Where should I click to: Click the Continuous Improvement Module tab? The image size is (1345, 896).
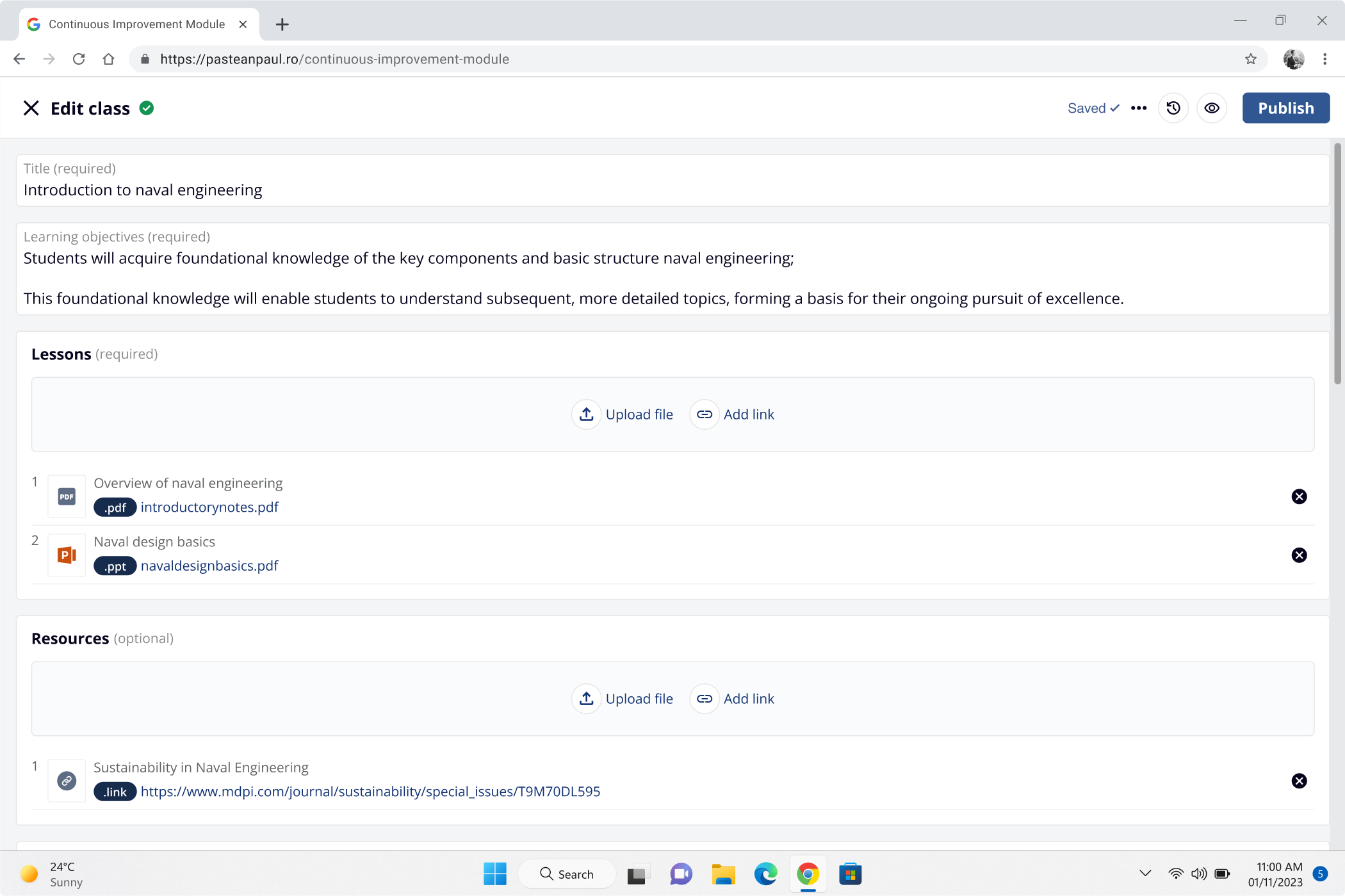136,24
